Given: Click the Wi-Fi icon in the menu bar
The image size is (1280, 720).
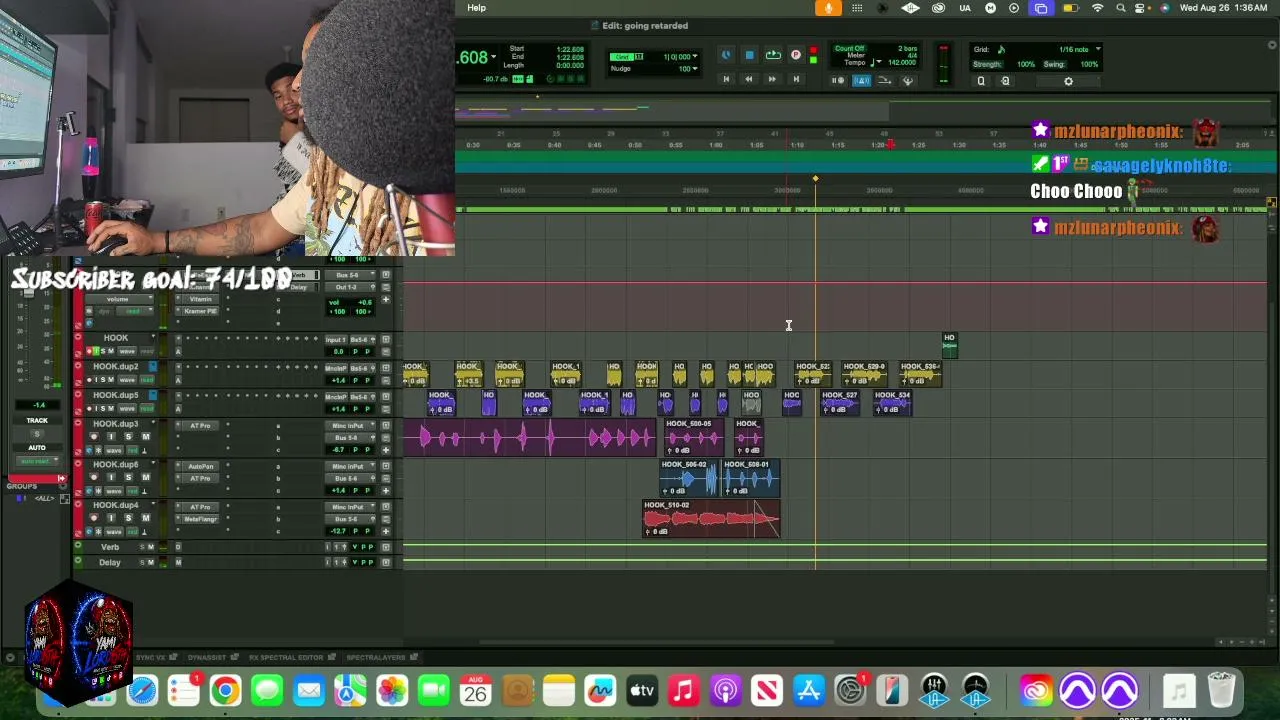Looking at the screenshot, I should (1097, 8).
